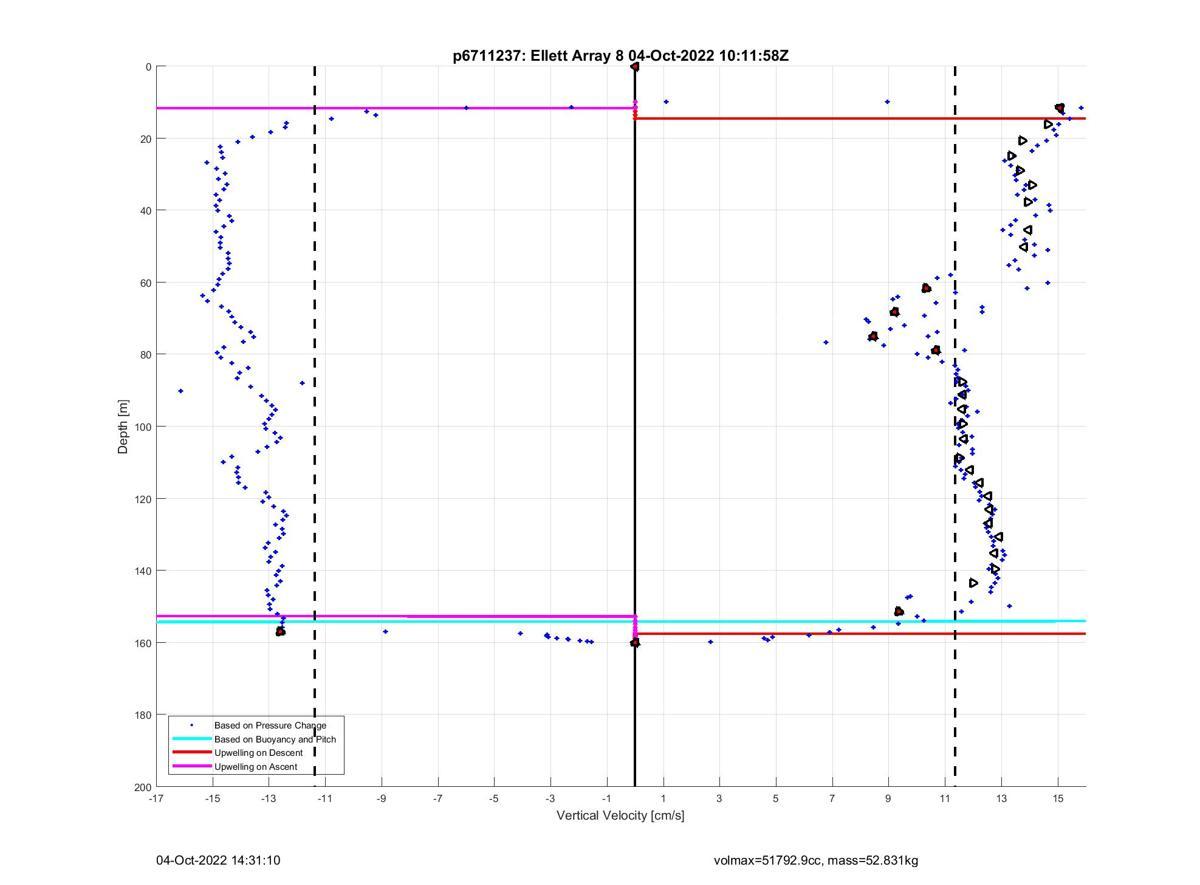Click the velocity-axis tick label '11'
The height and width of the screenshot is (885, 1200).
pyautogui.click(x=945, y=799)
